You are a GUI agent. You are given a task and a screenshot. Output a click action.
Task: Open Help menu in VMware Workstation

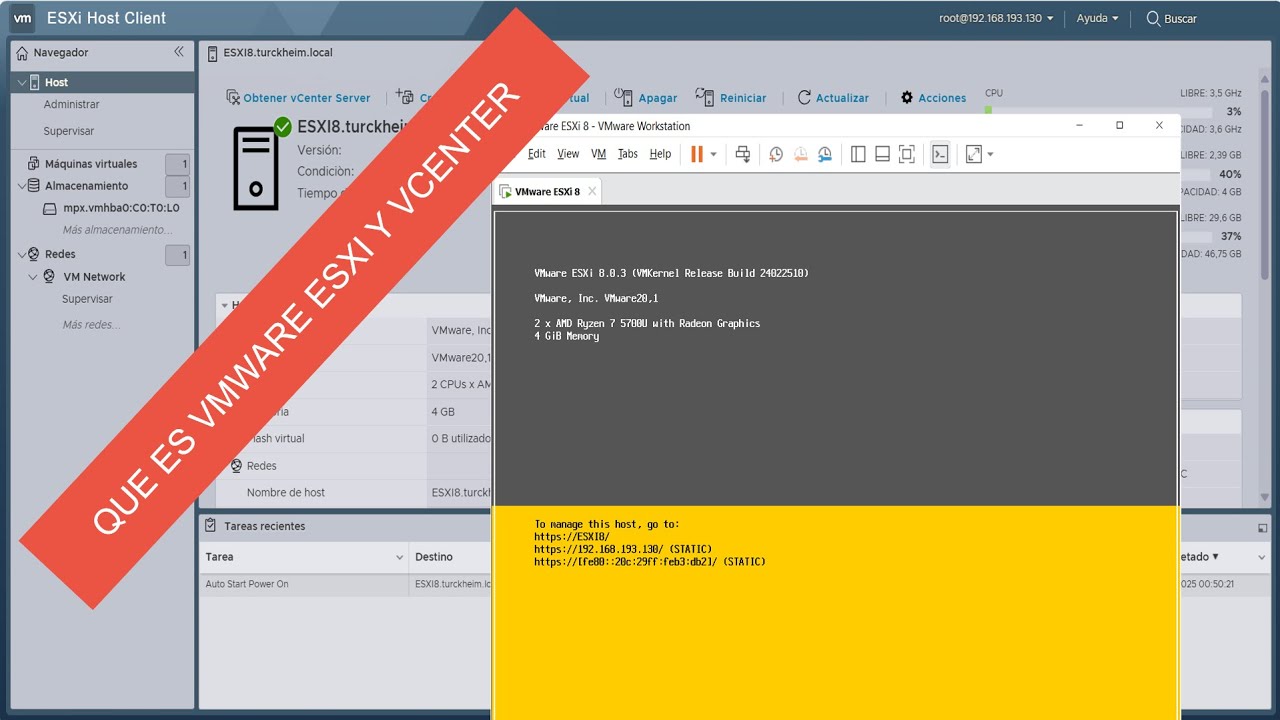pos(660,154)
